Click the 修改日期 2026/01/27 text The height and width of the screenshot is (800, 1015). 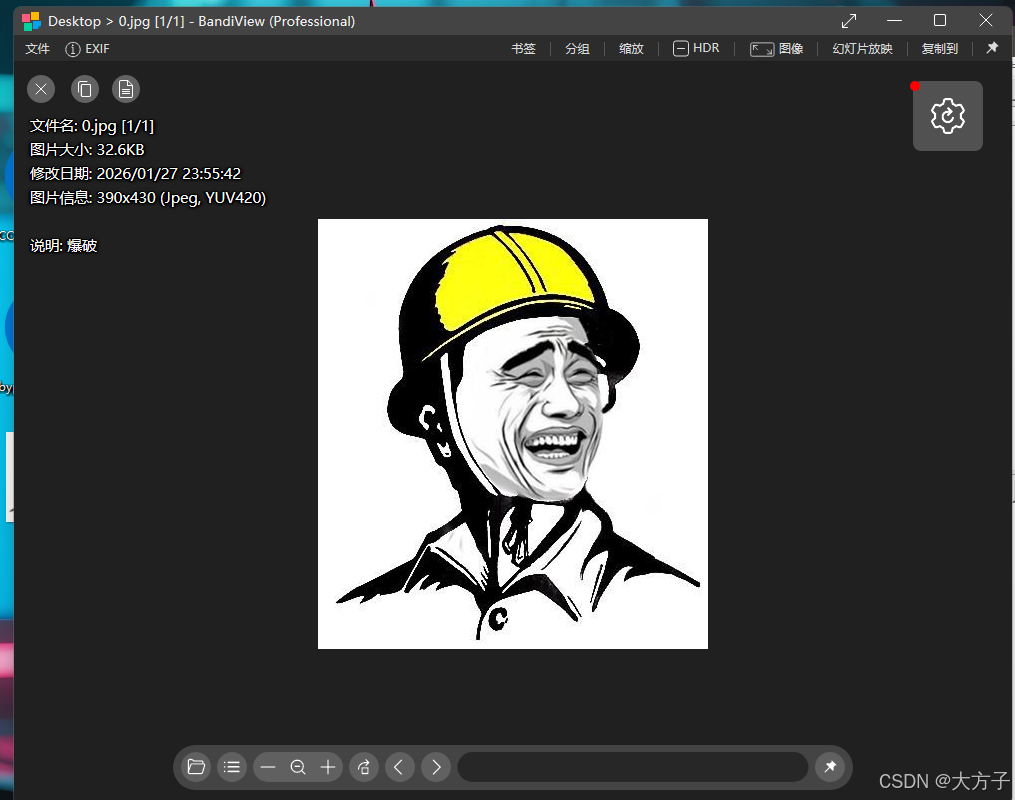135,173
